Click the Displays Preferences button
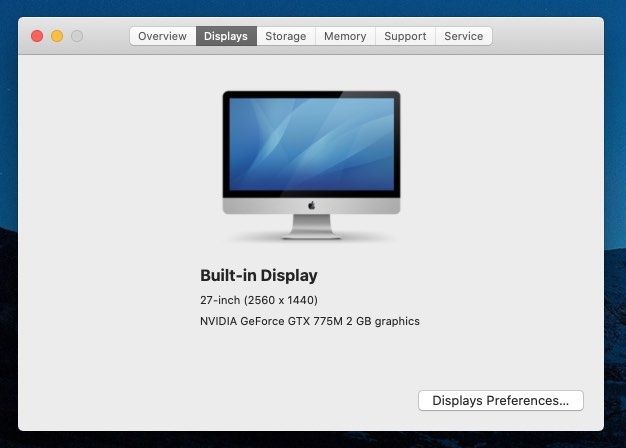 [x=501, y=400]
